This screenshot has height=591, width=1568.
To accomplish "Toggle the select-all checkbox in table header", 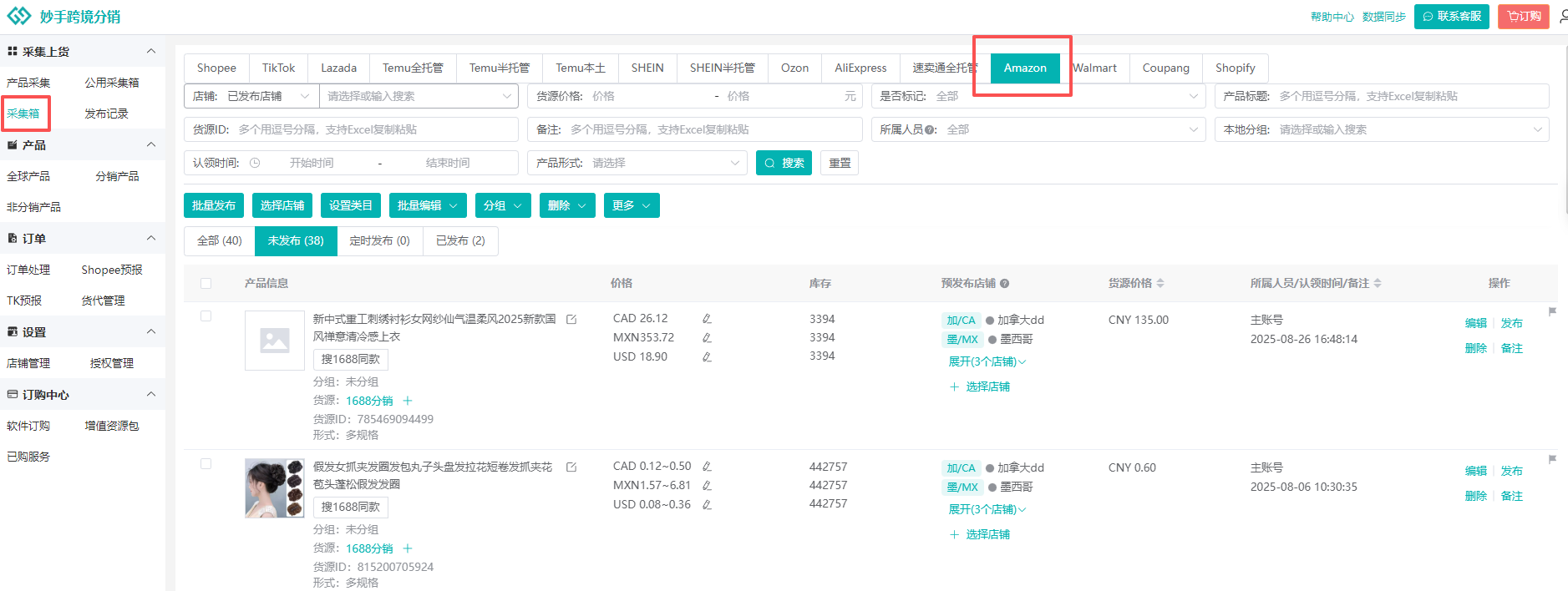I will pos(206,284).
